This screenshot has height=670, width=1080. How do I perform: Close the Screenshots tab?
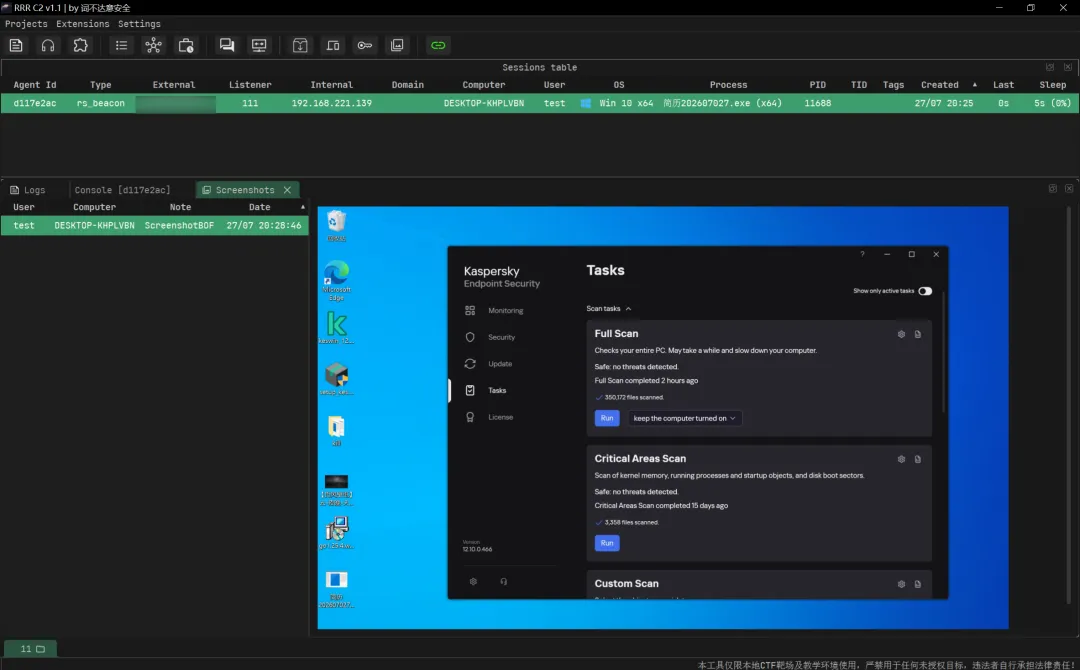(287, 190)
